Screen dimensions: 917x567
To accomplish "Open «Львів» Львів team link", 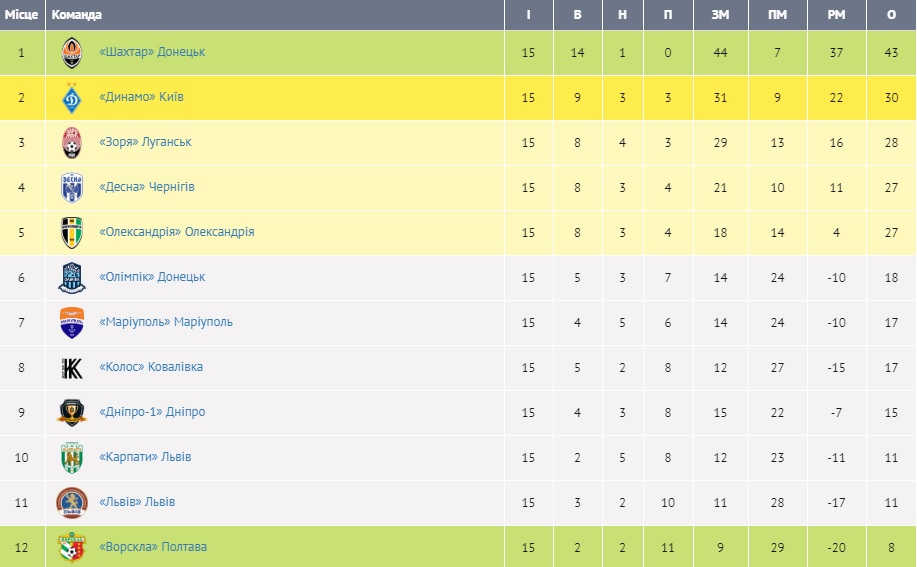I will (137, 502).
